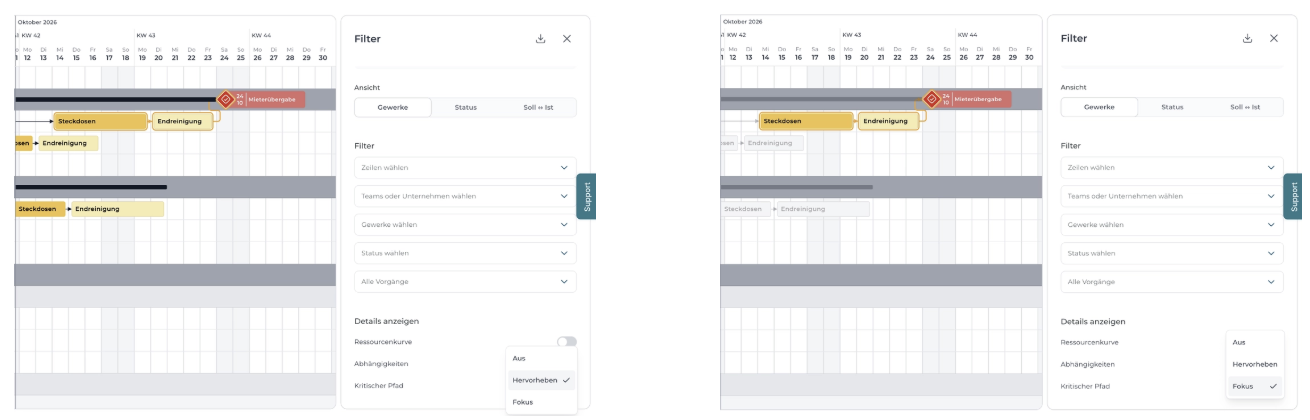Close the Filter panel in the right screenshot
This screenshot has width=1310, height=420.
point(1274,38)
